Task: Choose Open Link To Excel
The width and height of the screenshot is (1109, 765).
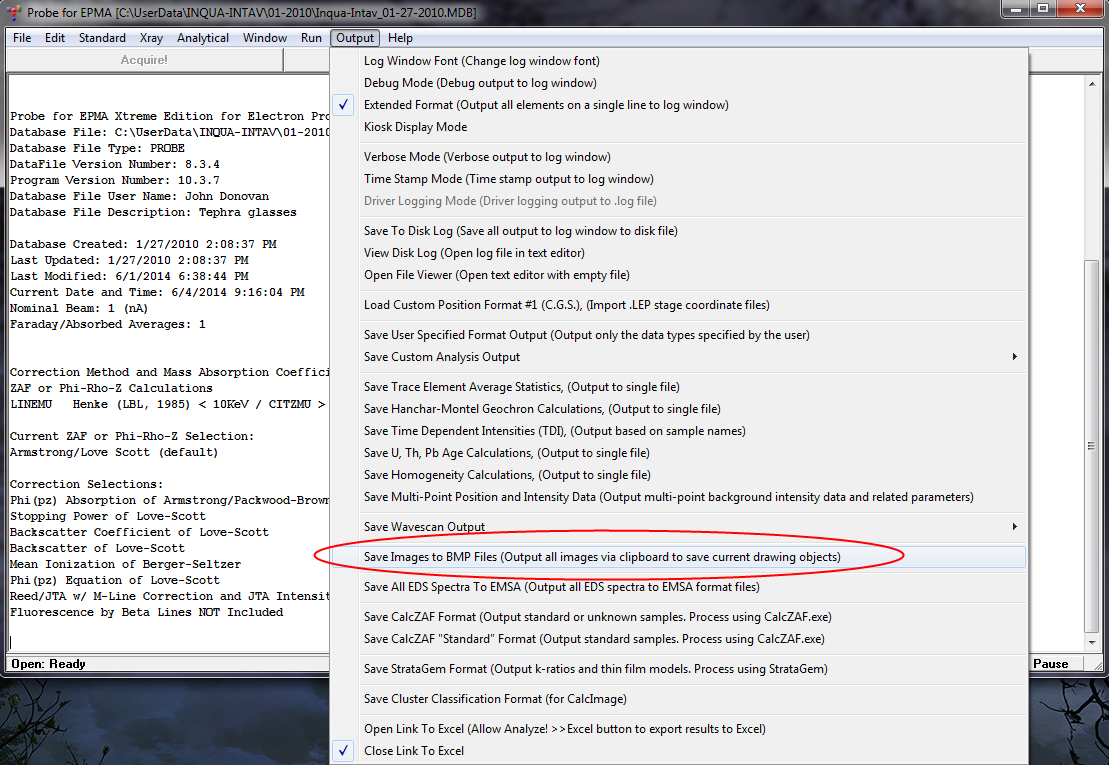Action: point(564,729)
